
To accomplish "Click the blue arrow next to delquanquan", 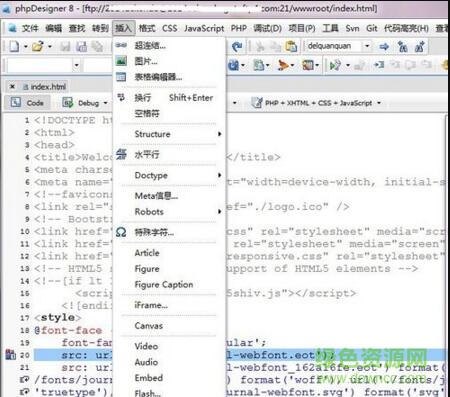I will pos(384,47).
